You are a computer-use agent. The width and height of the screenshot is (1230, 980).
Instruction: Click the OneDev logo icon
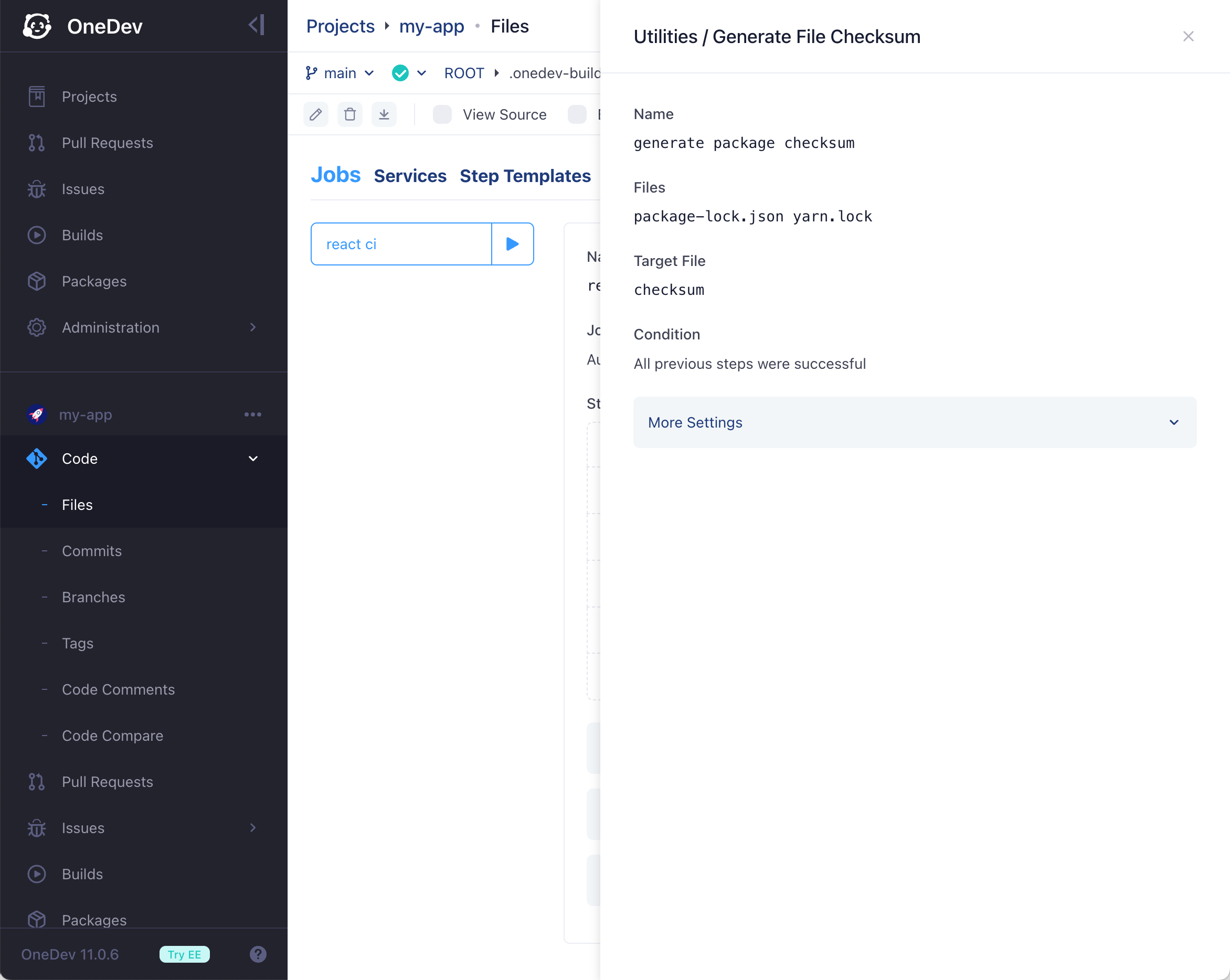pos(38,26)
